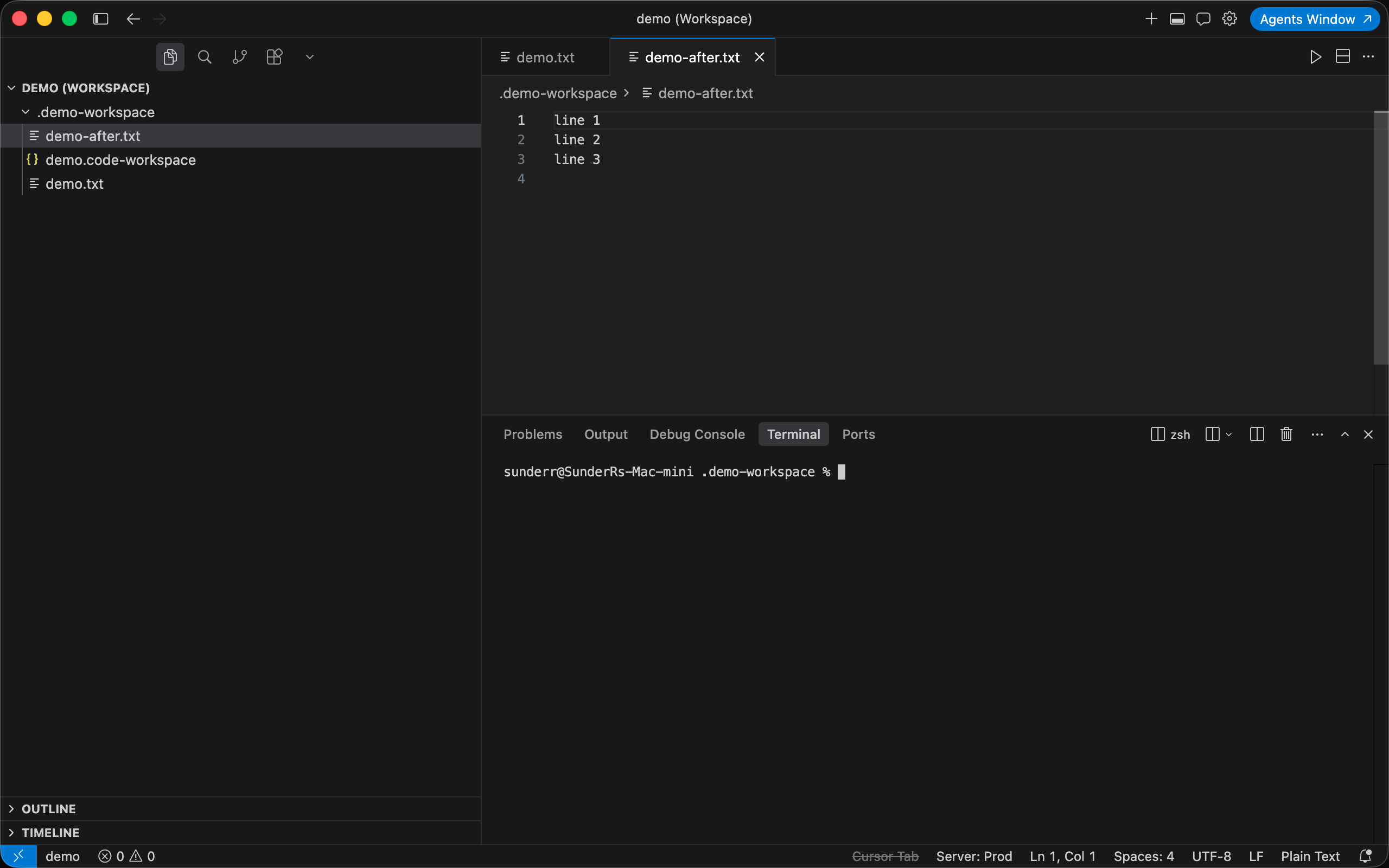
Task: Click the editor vertical scrollbar
Action: 1380,238
